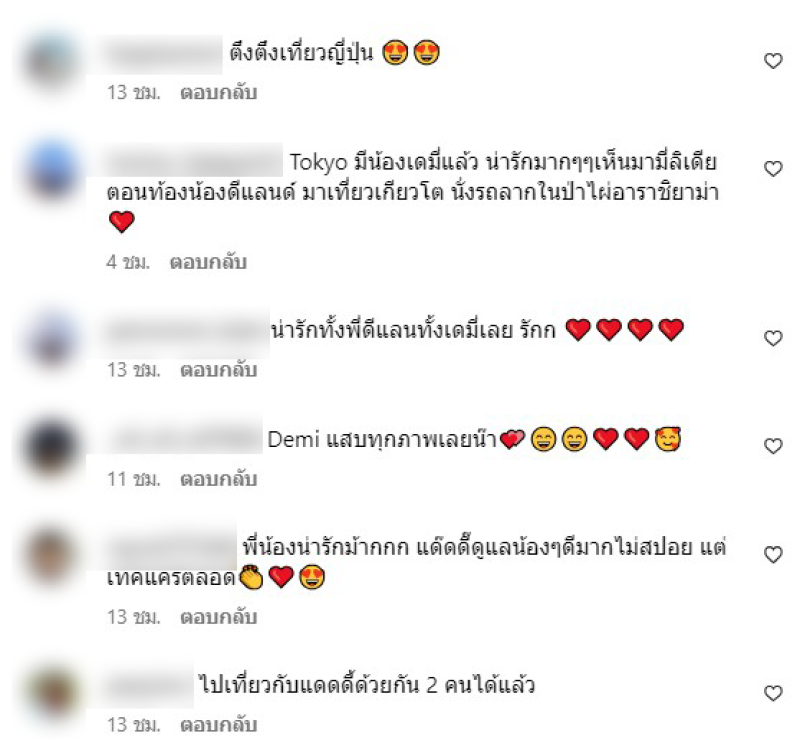
Task: Like the พี่น้องน่ารักม้ากกก comment
Action: (x=773, y=555)
